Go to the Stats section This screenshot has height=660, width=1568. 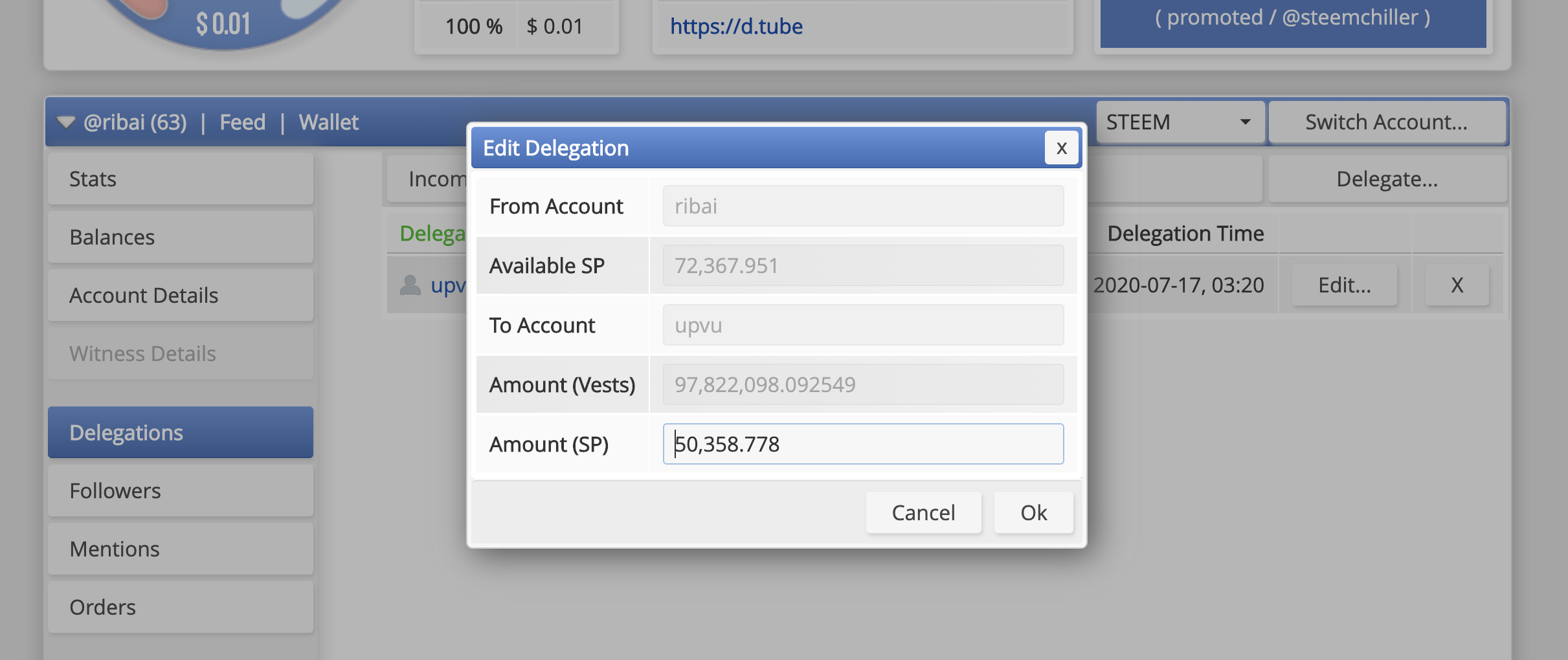[180, 179]
